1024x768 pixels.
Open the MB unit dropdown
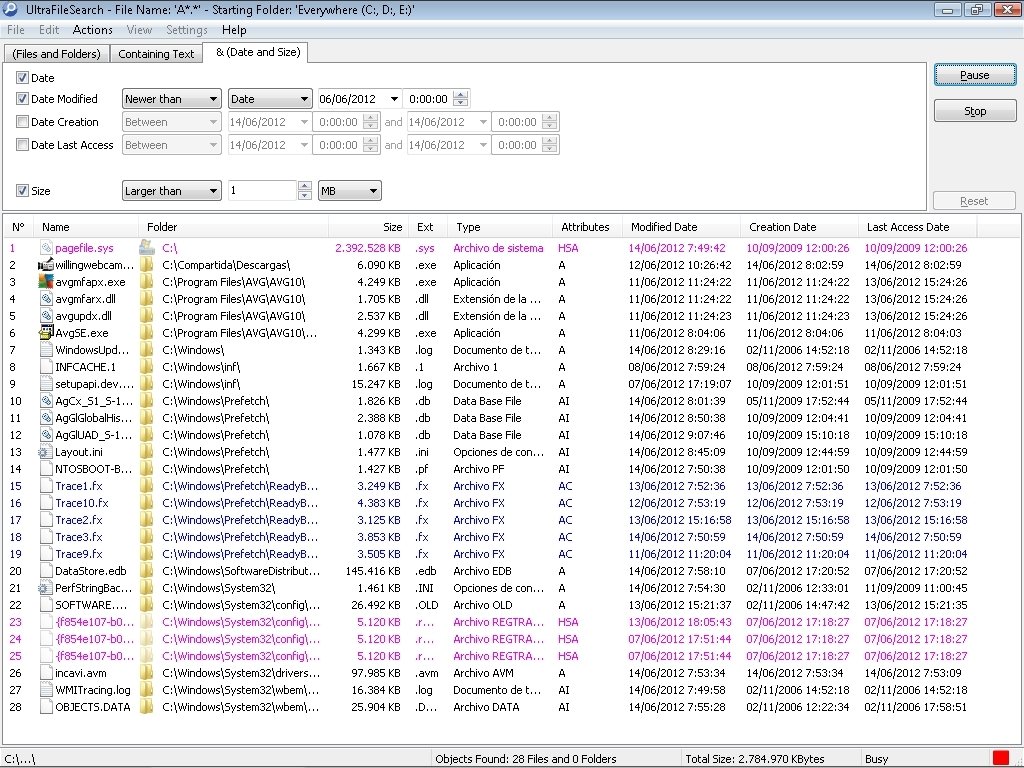pyautogui.click(x=349, y=191)
